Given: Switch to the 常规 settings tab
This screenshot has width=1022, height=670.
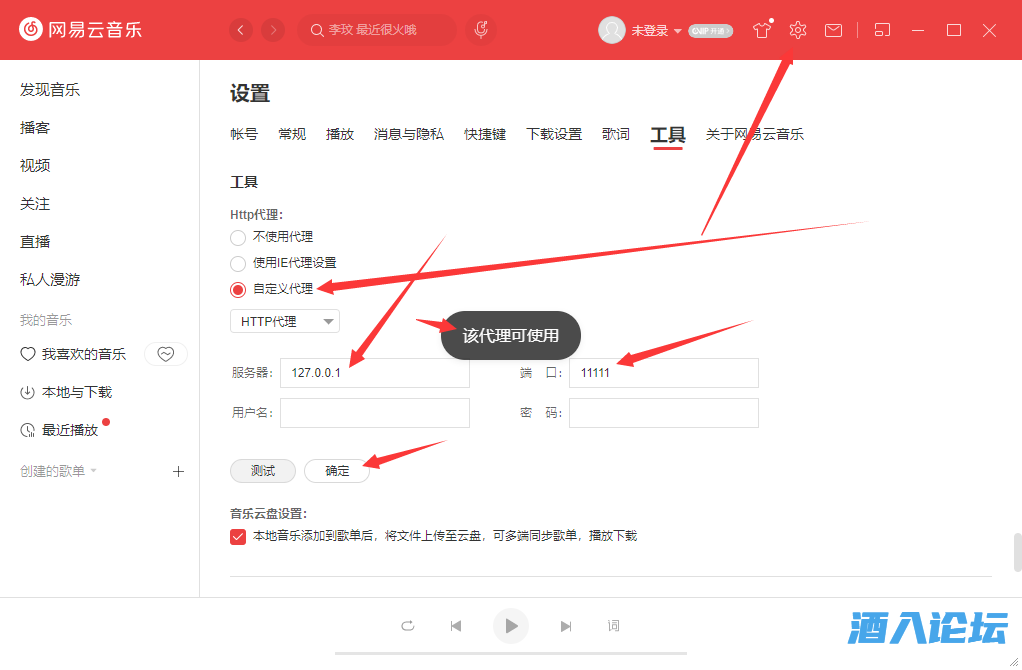Looking at the screenshot, I should (292, 134).
